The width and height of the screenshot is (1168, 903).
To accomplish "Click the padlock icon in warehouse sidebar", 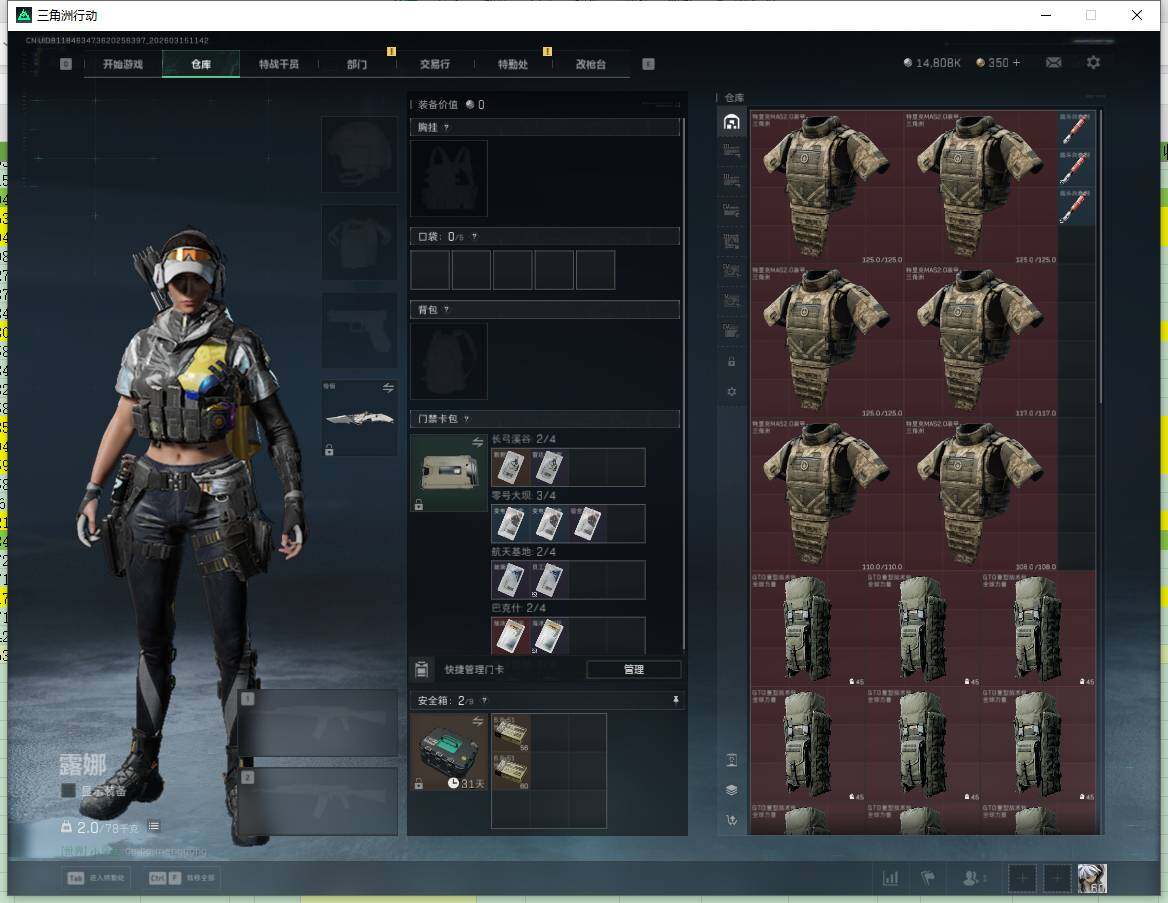I will coord(731,361).
